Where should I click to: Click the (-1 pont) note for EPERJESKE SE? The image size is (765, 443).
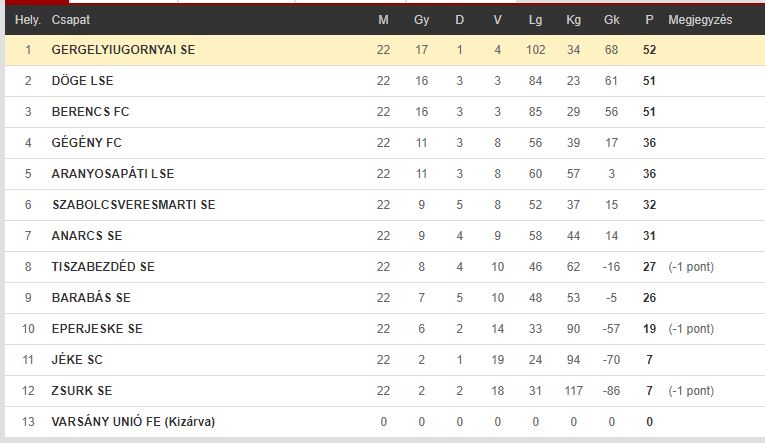691,329
